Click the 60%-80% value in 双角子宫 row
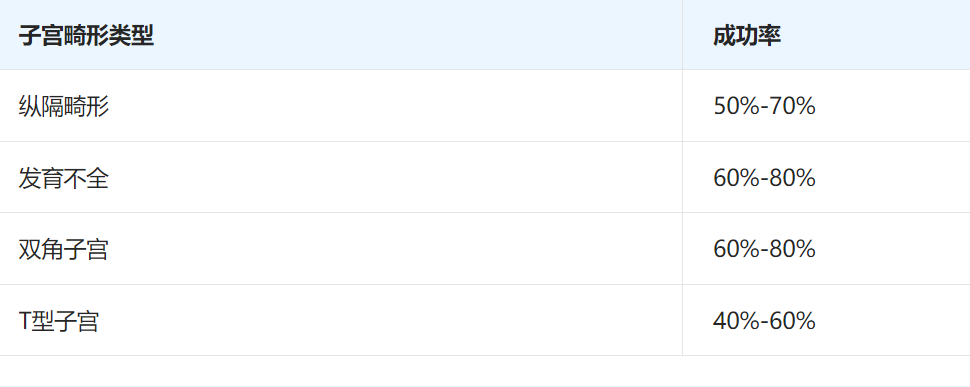This screenshot has width=970, height=387. pos(764,249)
